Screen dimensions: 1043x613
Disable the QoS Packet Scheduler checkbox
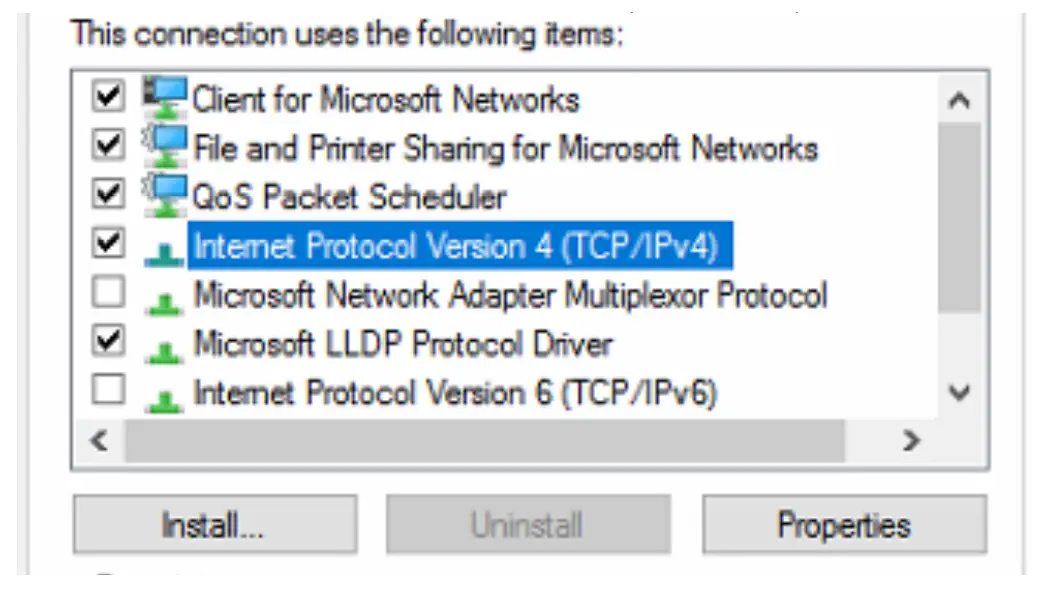point(107,195)
